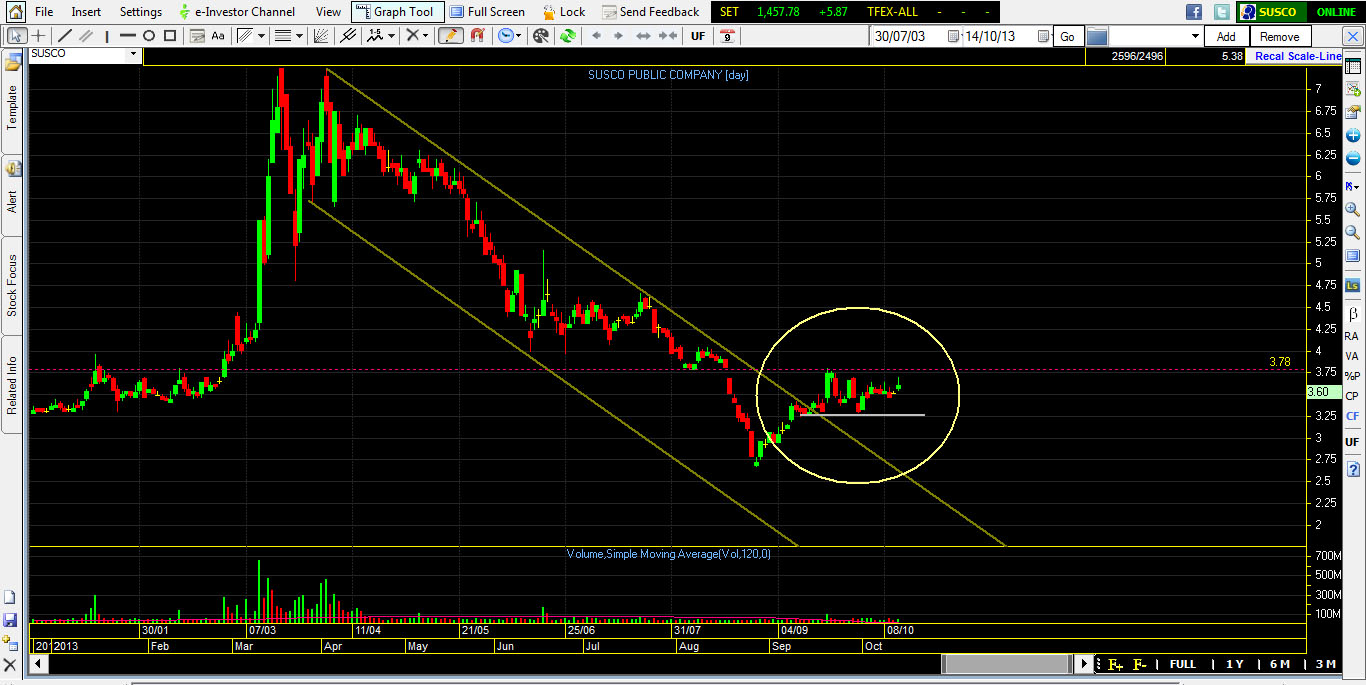Toggle UF option in right sidebar

(x=1352, y=441)
